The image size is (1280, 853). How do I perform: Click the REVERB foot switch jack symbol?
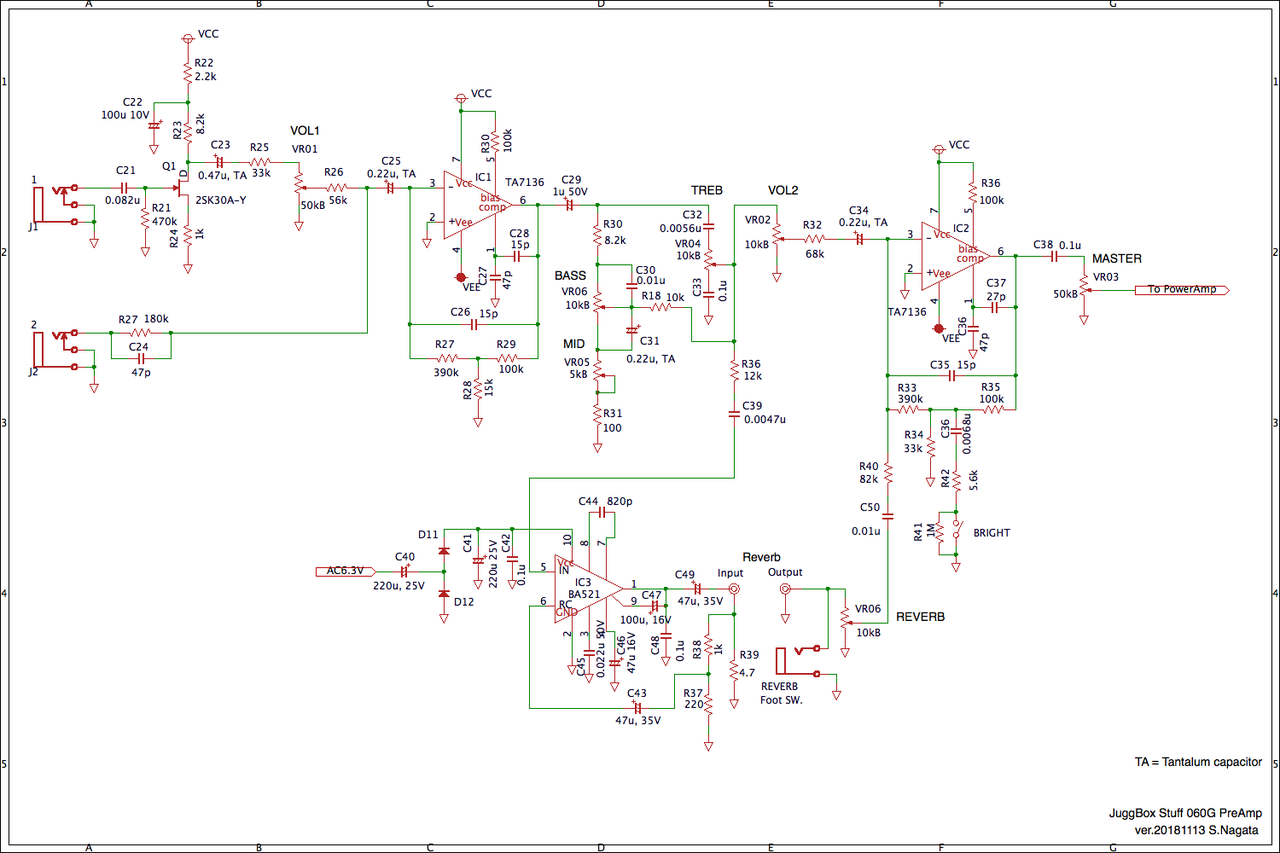(798, 661)
